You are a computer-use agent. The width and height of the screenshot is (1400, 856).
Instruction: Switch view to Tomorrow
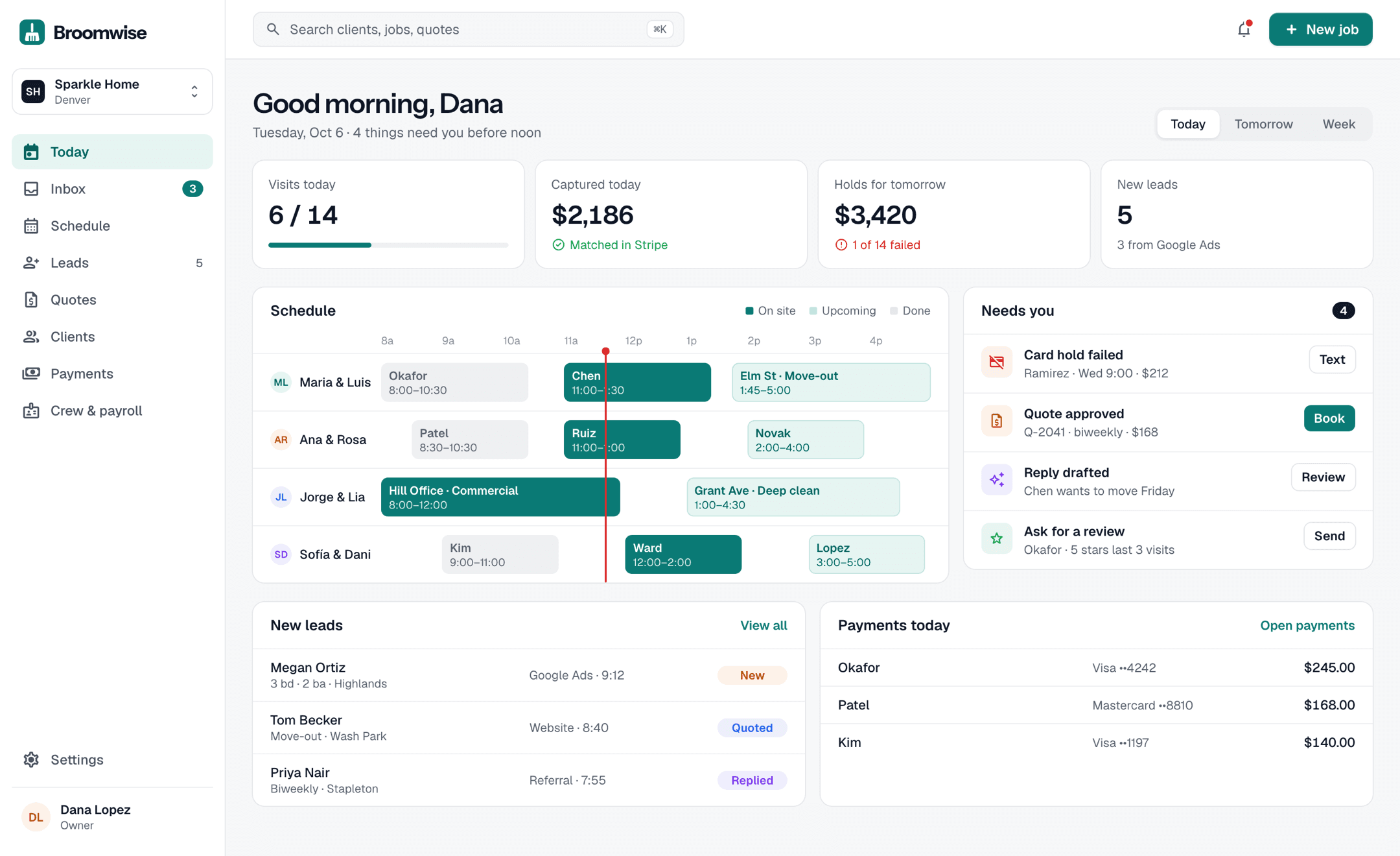coord(1263,124)
